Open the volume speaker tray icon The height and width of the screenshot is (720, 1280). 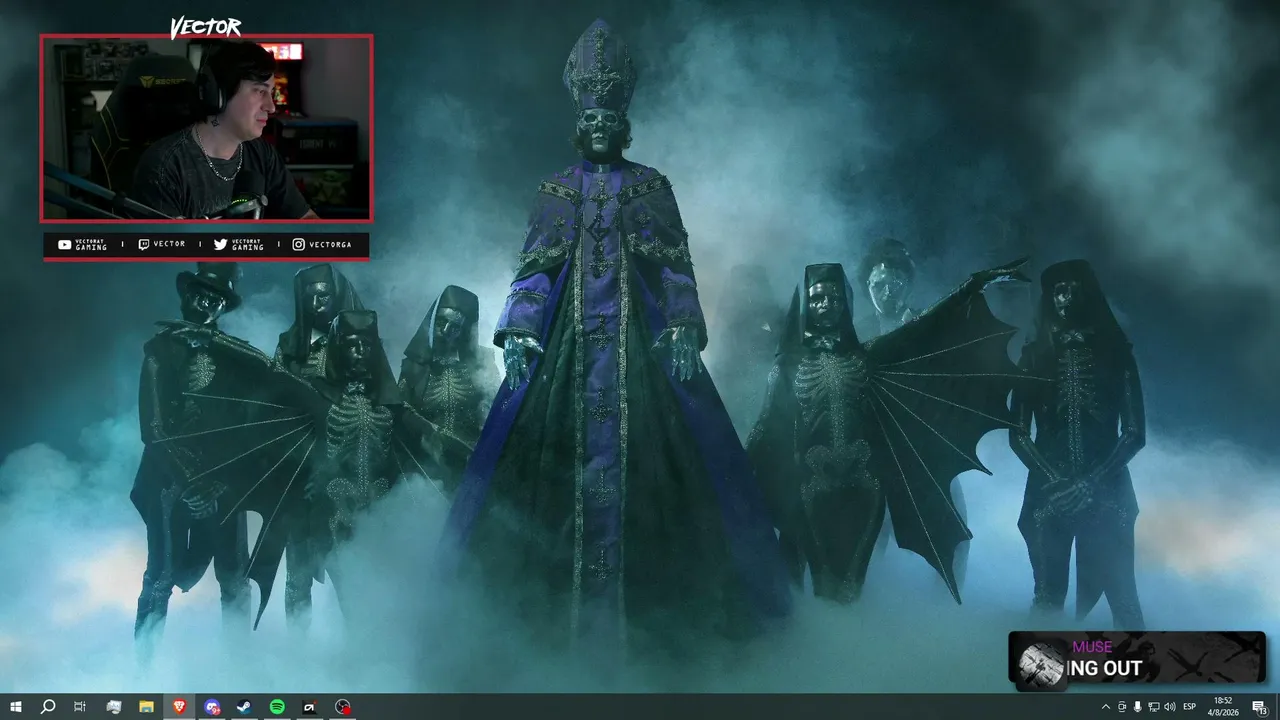click(x=1169, y=707)
